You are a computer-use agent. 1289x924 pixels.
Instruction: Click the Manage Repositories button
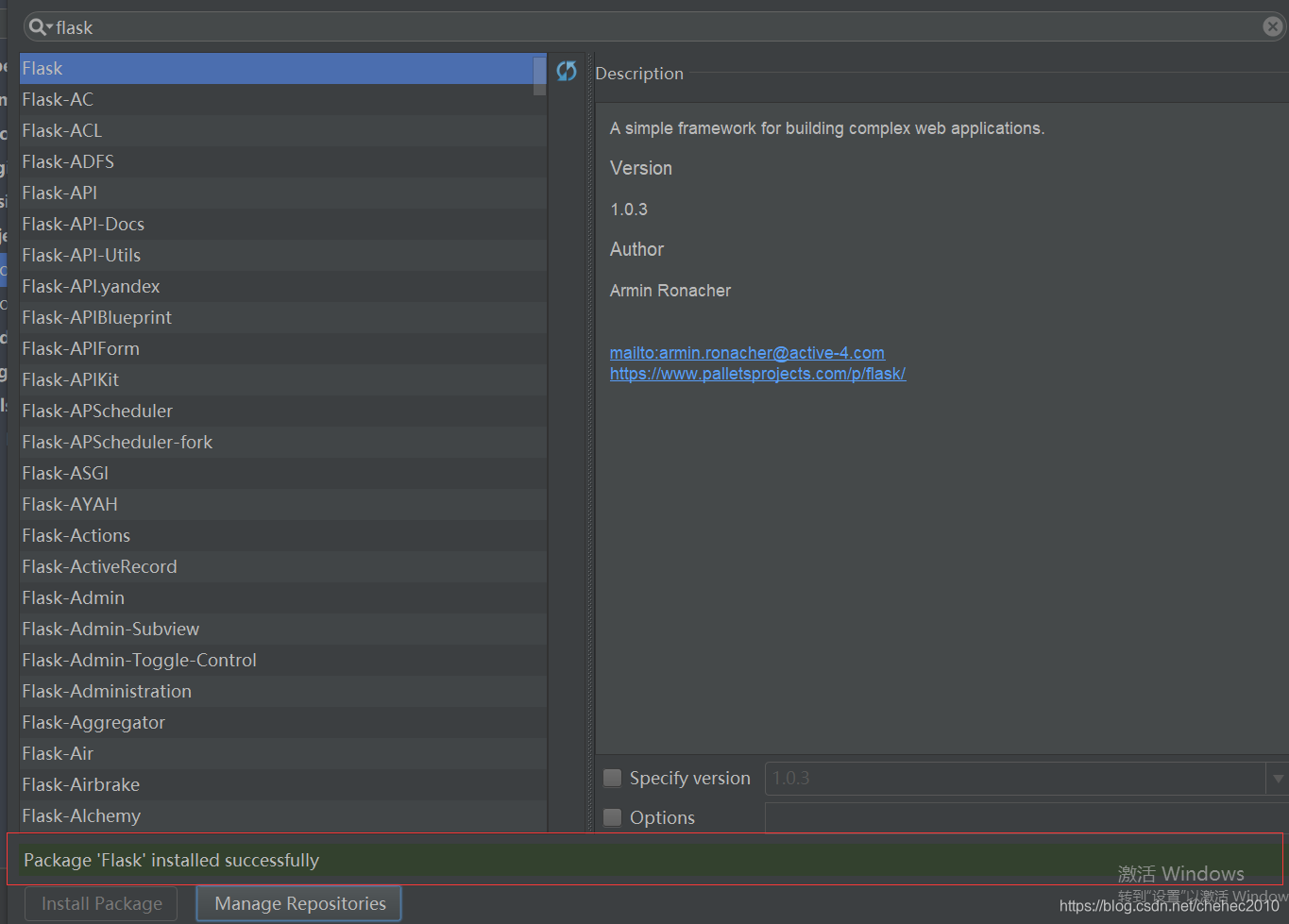pos(299,903)
